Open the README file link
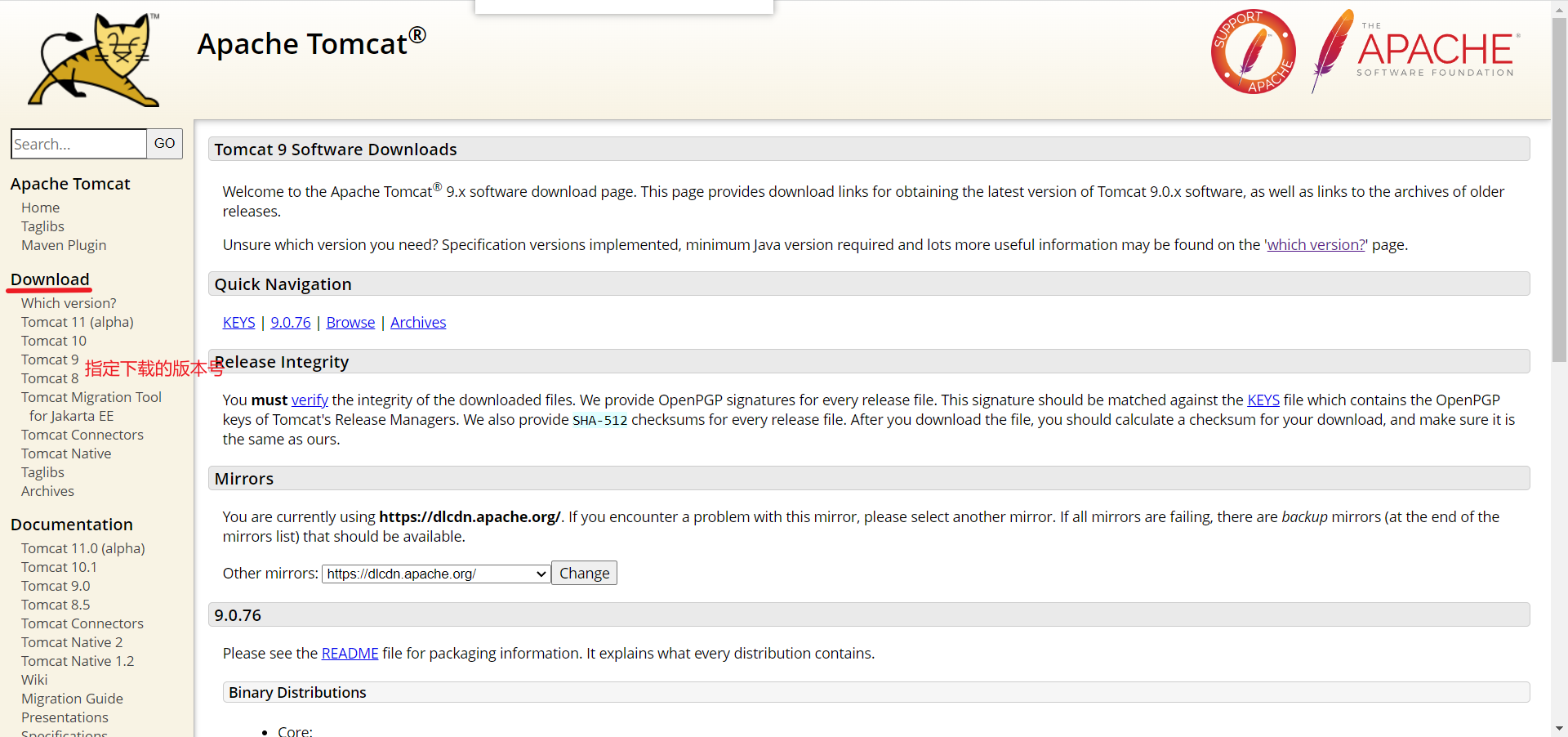1568x737 pixels. 350,654
